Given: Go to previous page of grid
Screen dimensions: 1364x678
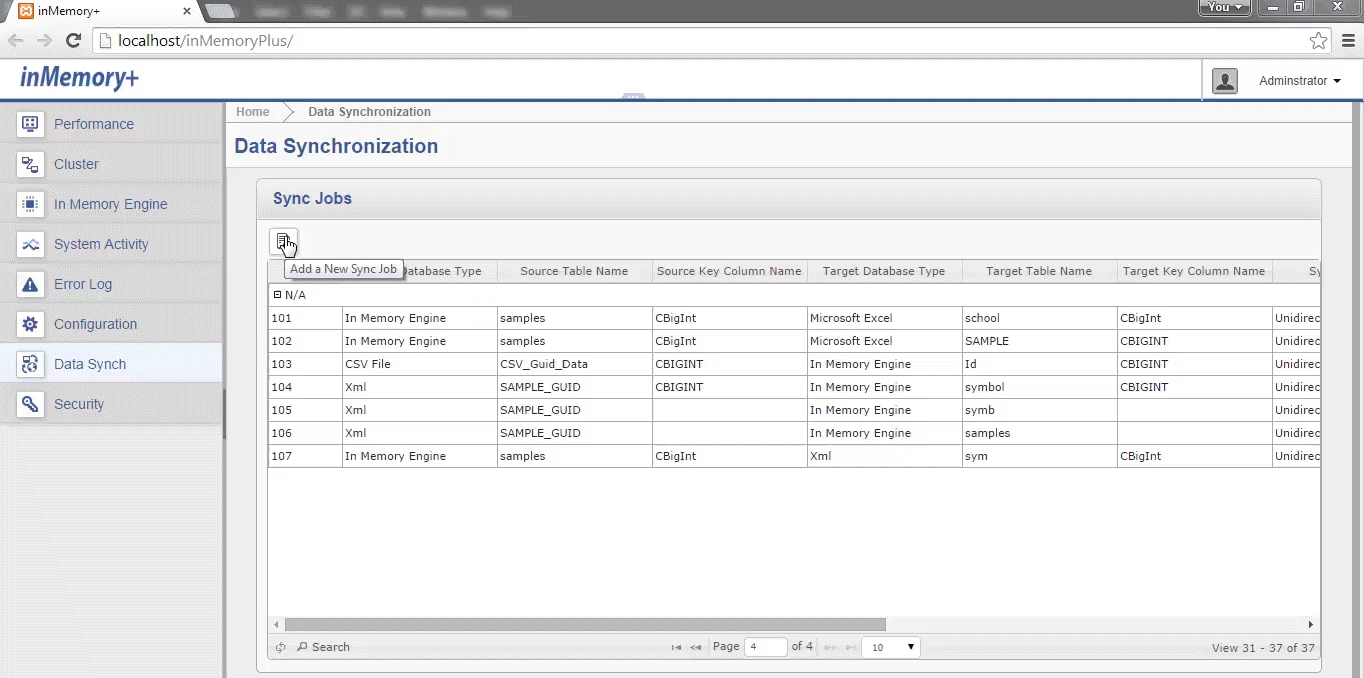Looking at the screenshot, I should click(x=696, y=647).
